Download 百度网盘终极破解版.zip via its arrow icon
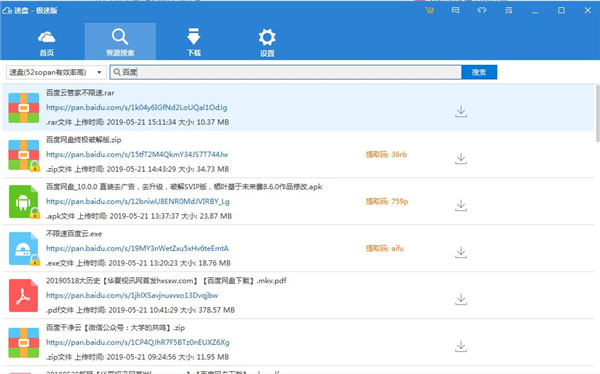 tap(461, 158)
